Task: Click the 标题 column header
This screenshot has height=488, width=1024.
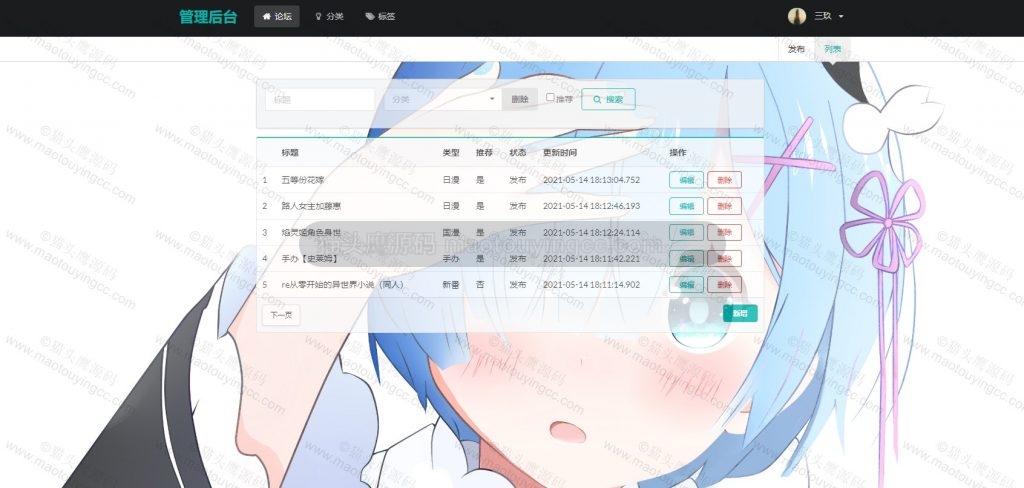Action: point(290,152)
